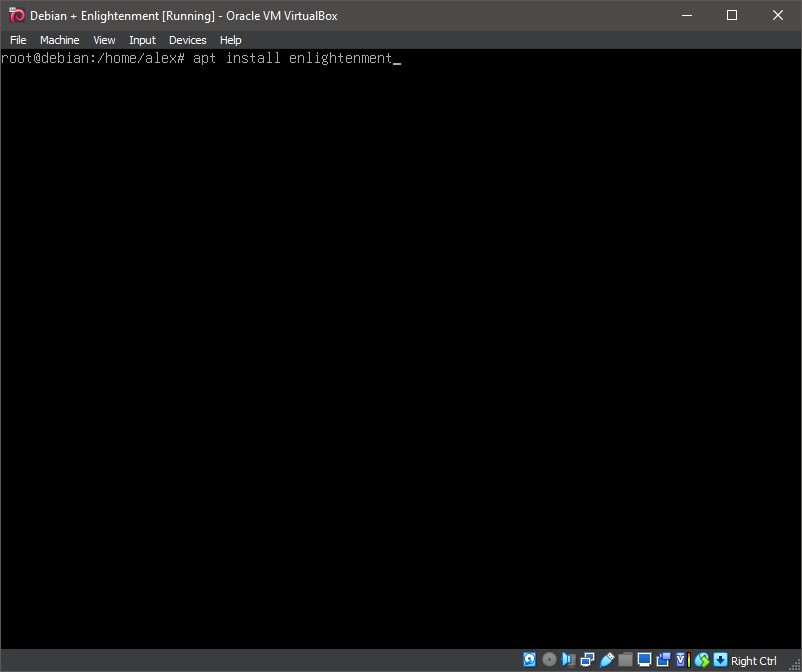Click the Right Ctrl host key indicator

tap(754, 660)
